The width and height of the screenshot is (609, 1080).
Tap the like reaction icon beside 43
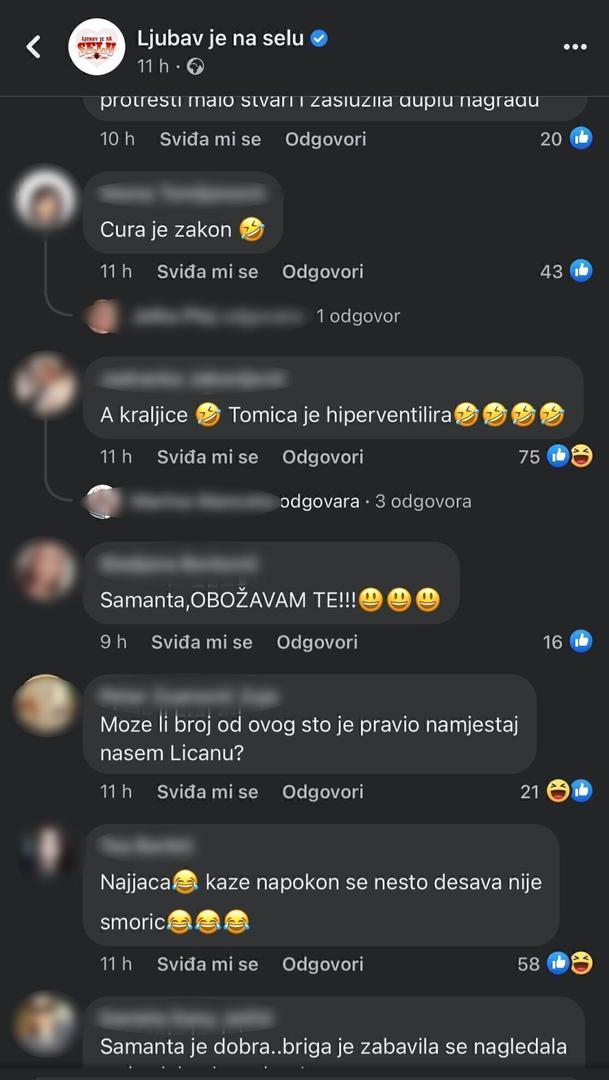(x=581, y=271)
